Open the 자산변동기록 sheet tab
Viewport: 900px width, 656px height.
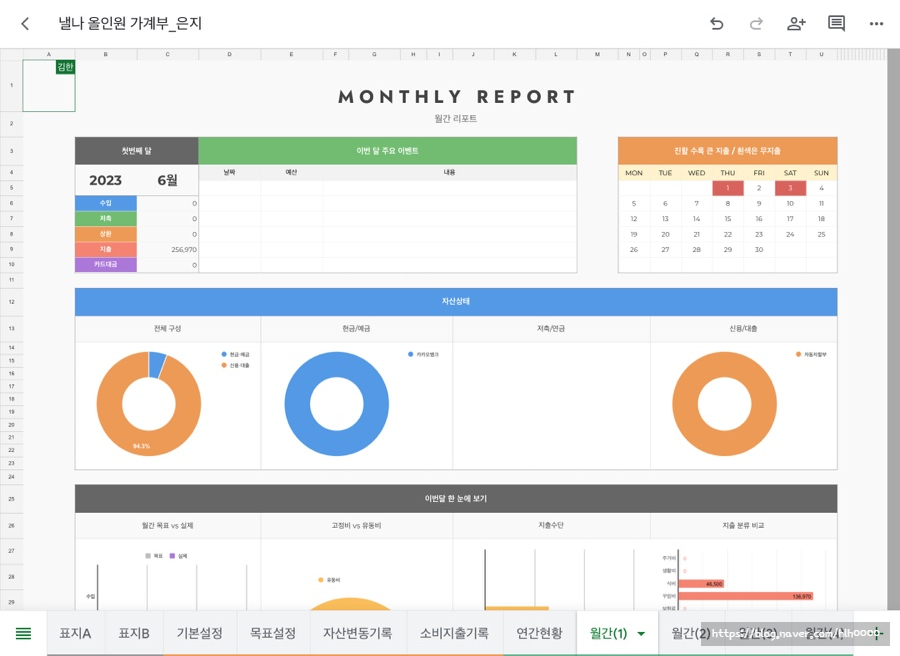357,633
